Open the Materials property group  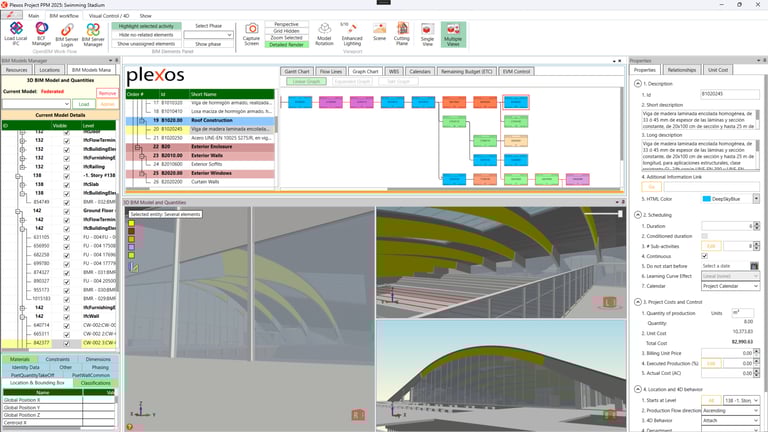(20, 360)
